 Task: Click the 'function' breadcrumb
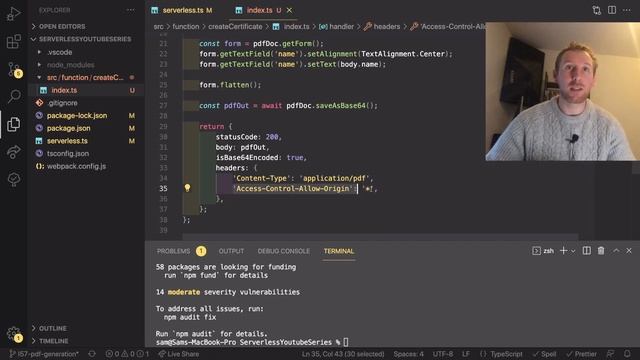click(186, 27)
